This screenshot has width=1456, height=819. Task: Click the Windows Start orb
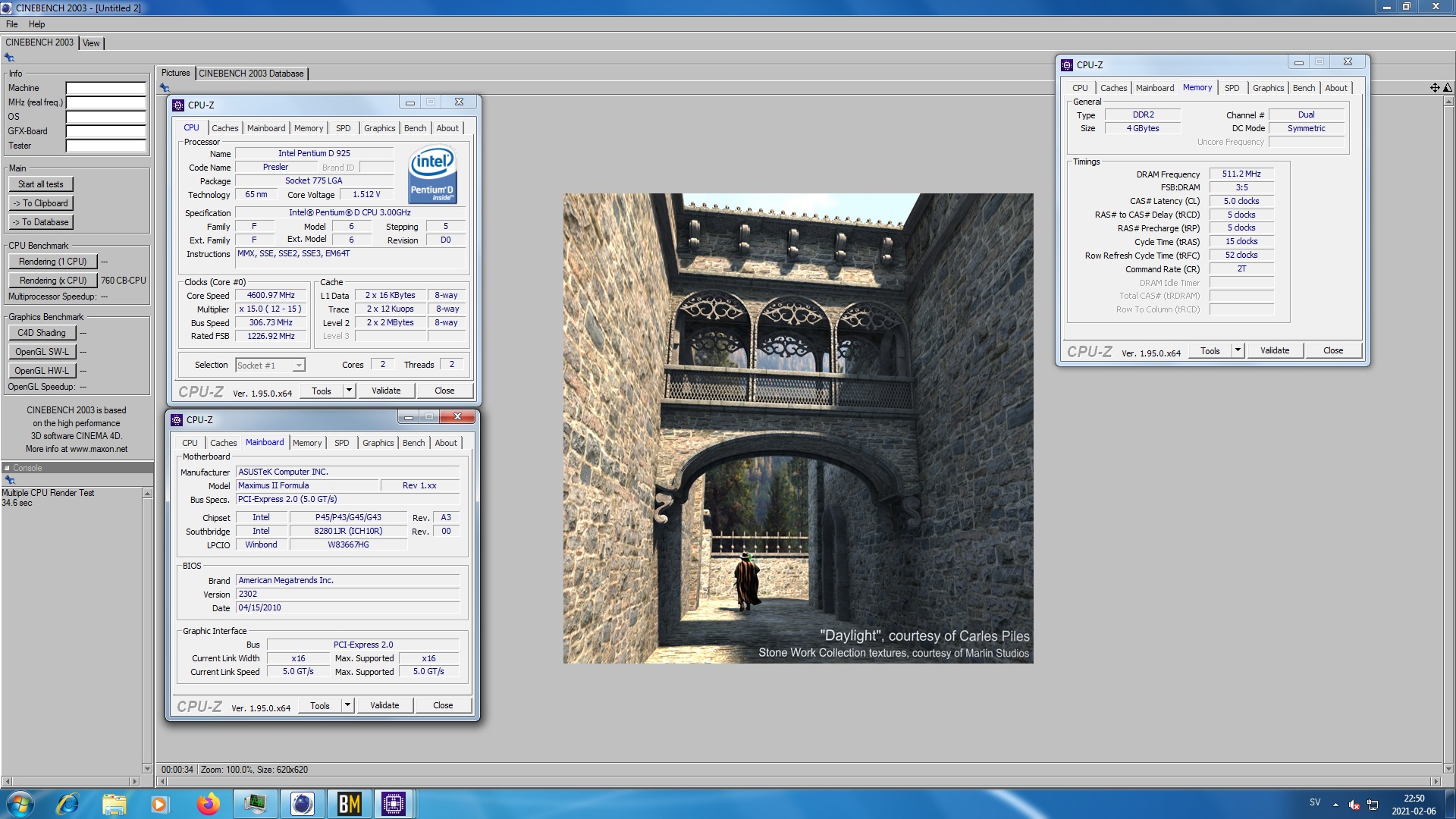[20, 804]
